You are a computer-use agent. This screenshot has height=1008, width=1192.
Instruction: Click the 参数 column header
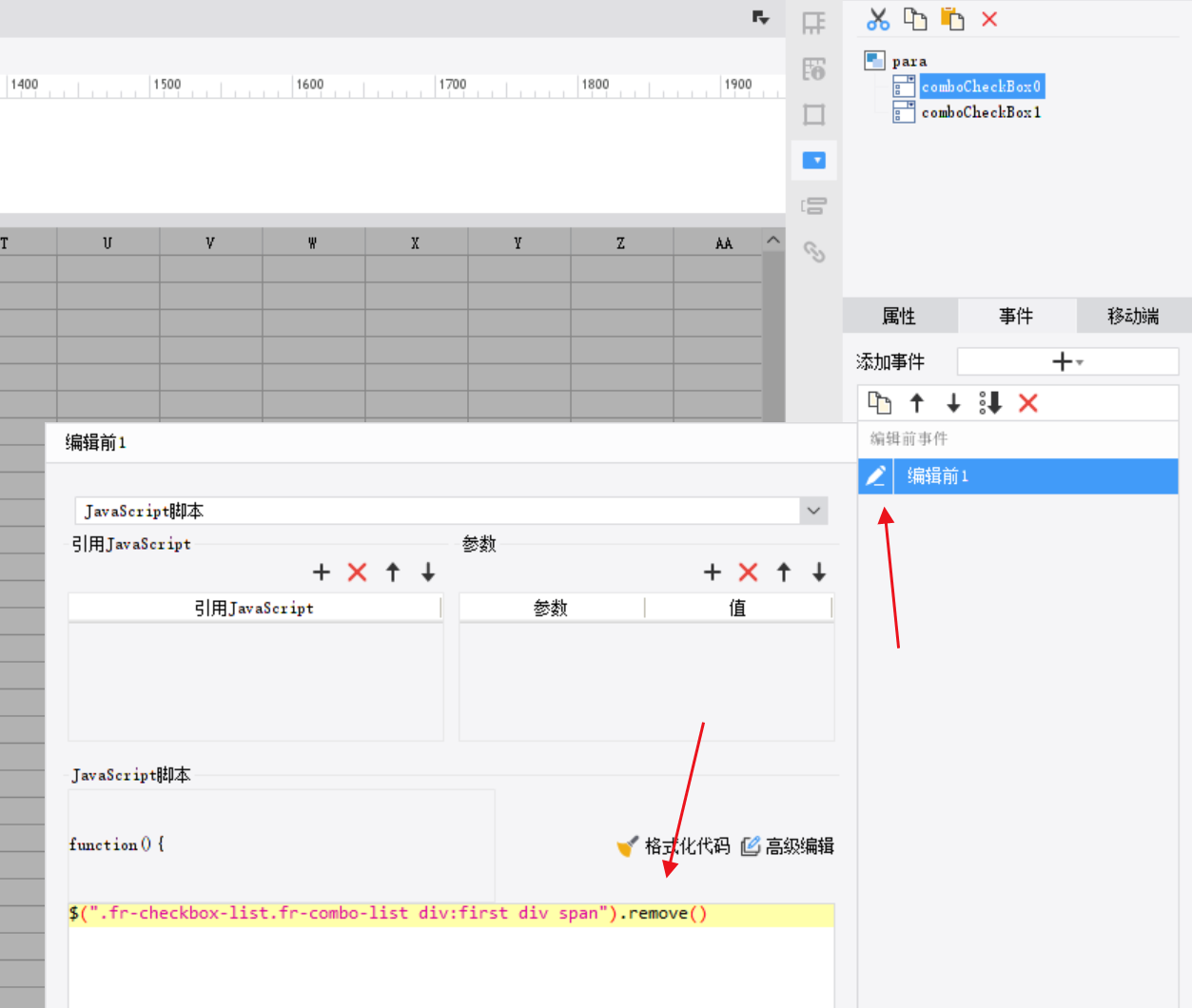click(x=551, y=608)
